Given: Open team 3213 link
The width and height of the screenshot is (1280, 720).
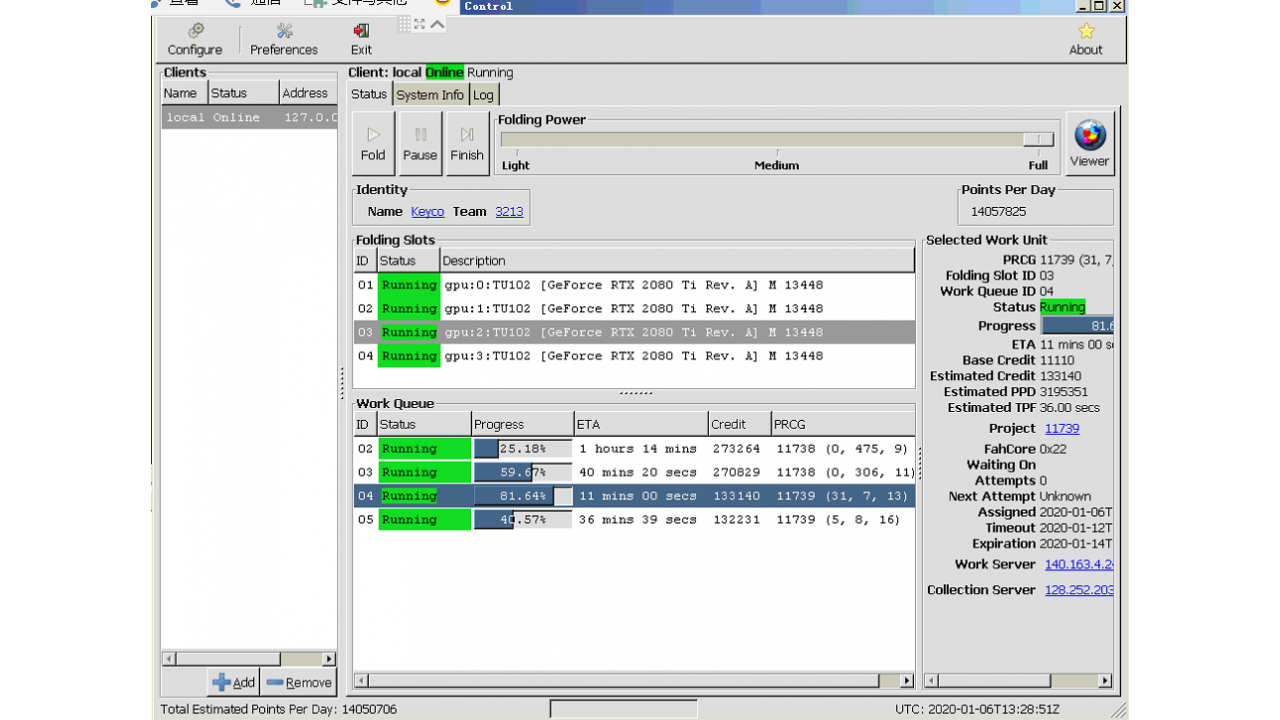Looking at the screenshot, I should [x=509, y=212].
